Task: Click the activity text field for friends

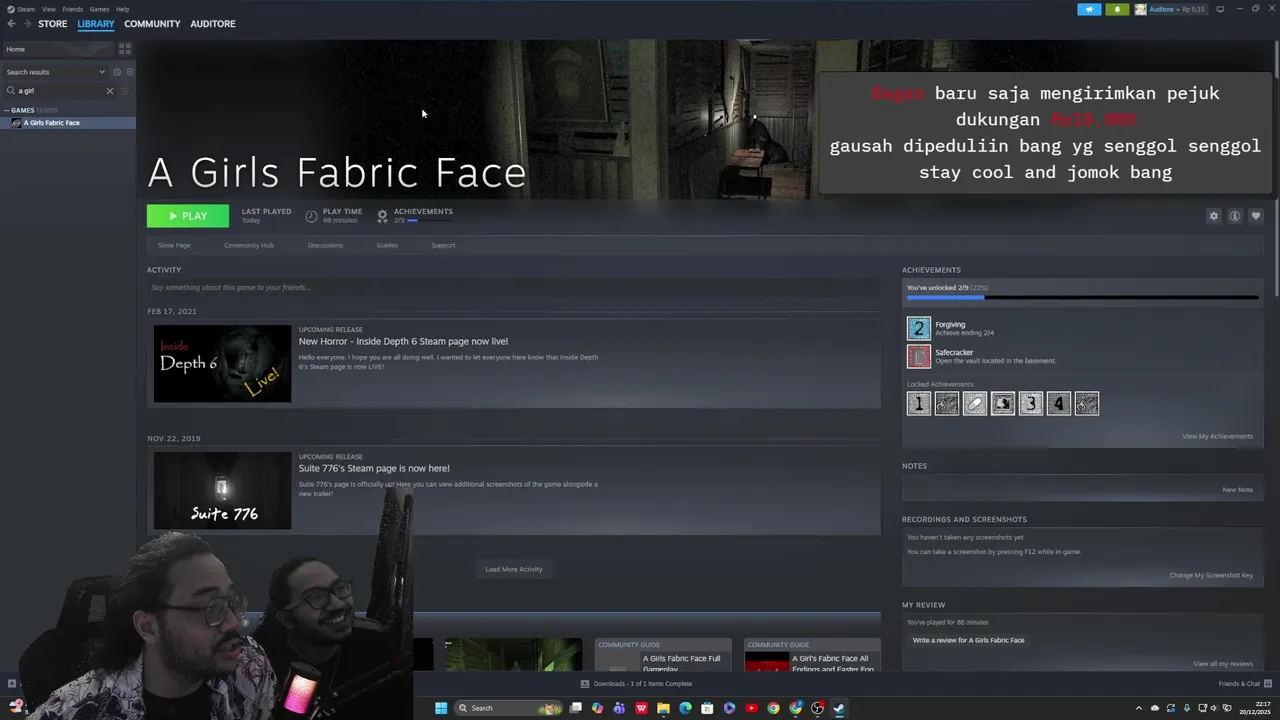Action: (x=513, y=288)
